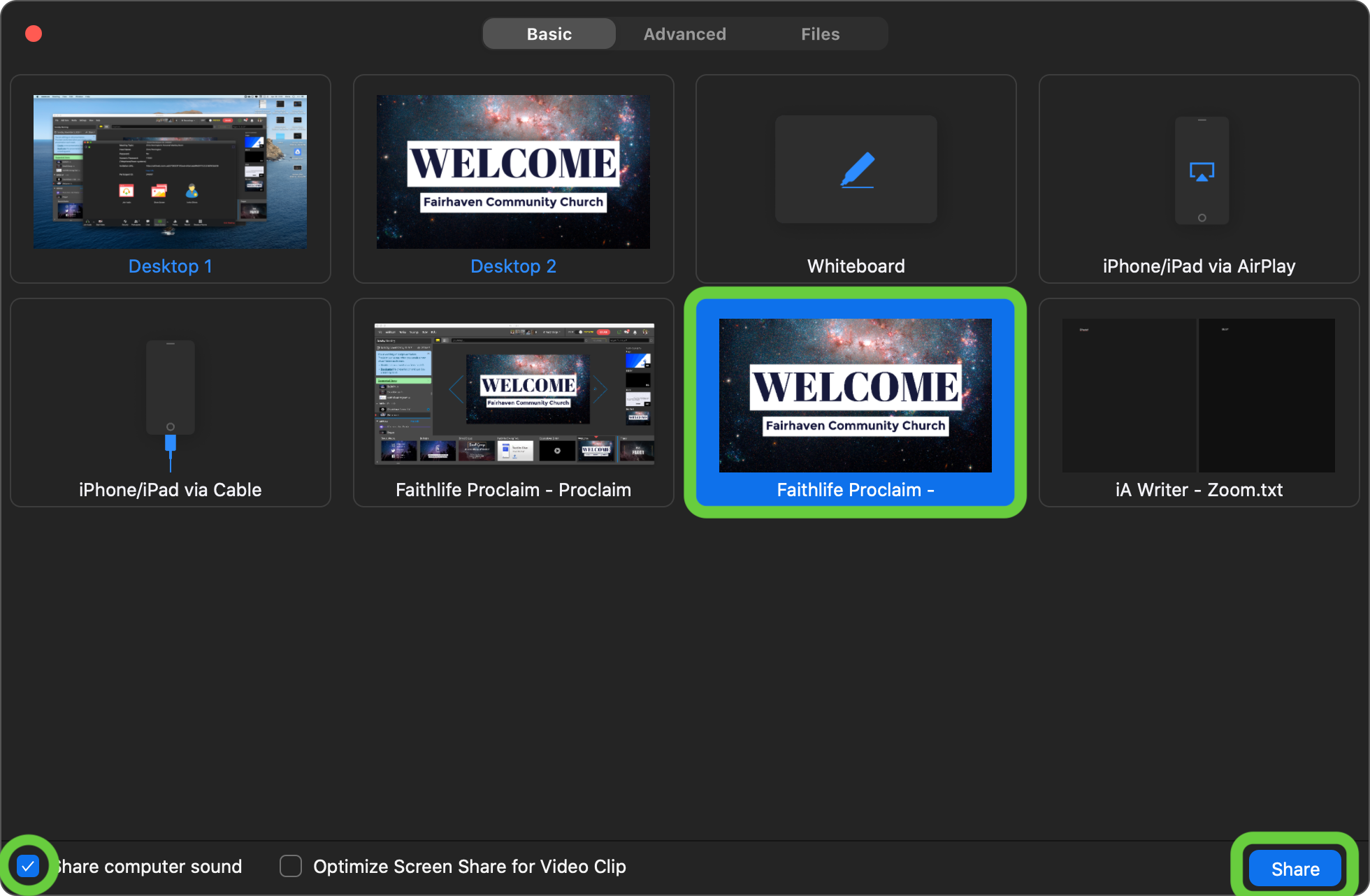1370x896 pixels.
Task: Click the Desktop 1 label
Action: tap(170, 266)
